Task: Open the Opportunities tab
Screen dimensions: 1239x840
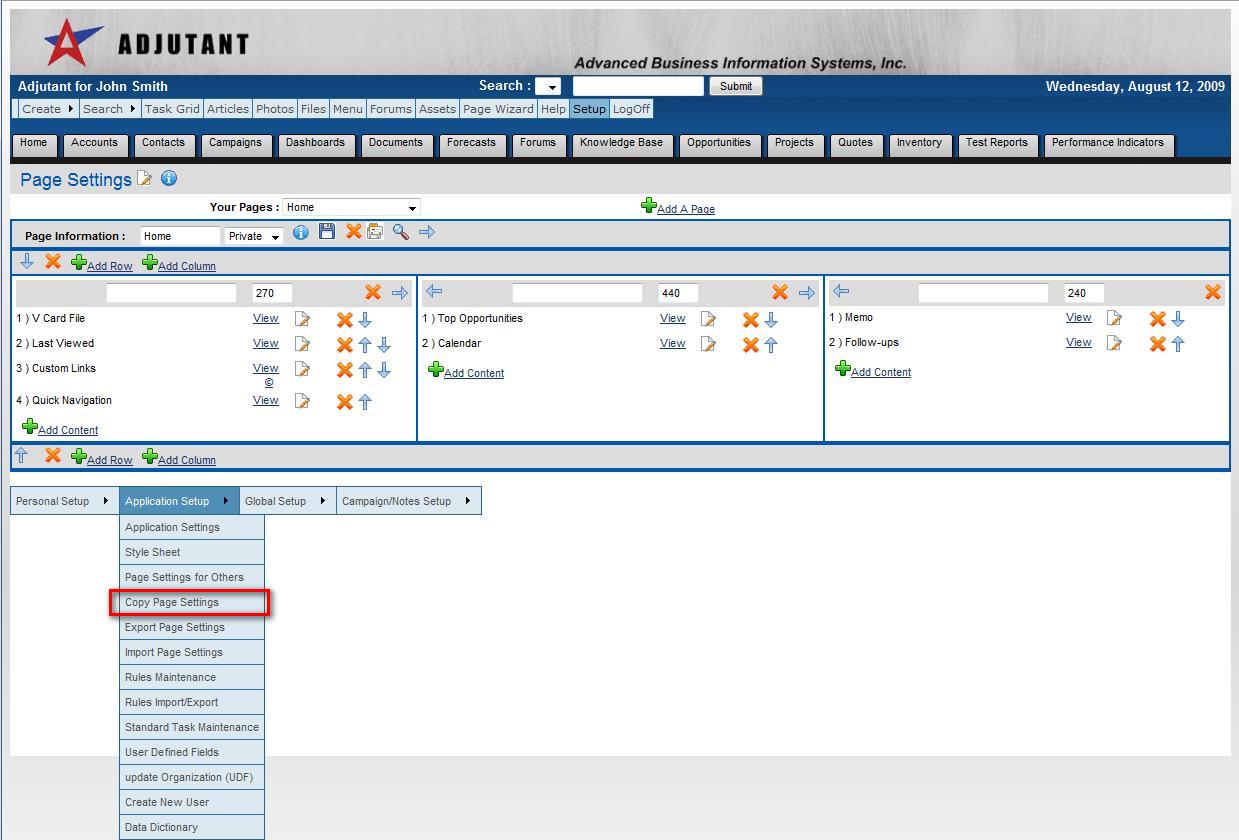Action: (718, 143)
